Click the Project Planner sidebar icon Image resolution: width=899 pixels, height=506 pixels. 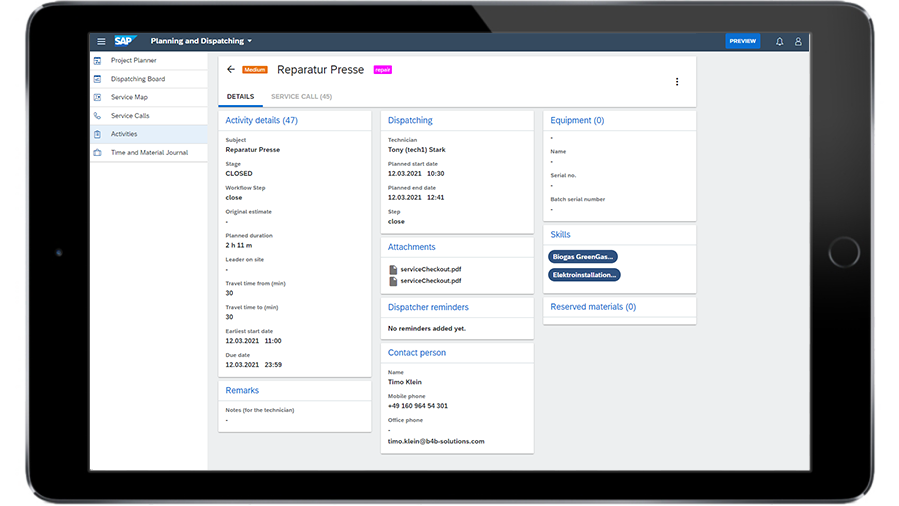pyautogui.click(x=98, y=61)
